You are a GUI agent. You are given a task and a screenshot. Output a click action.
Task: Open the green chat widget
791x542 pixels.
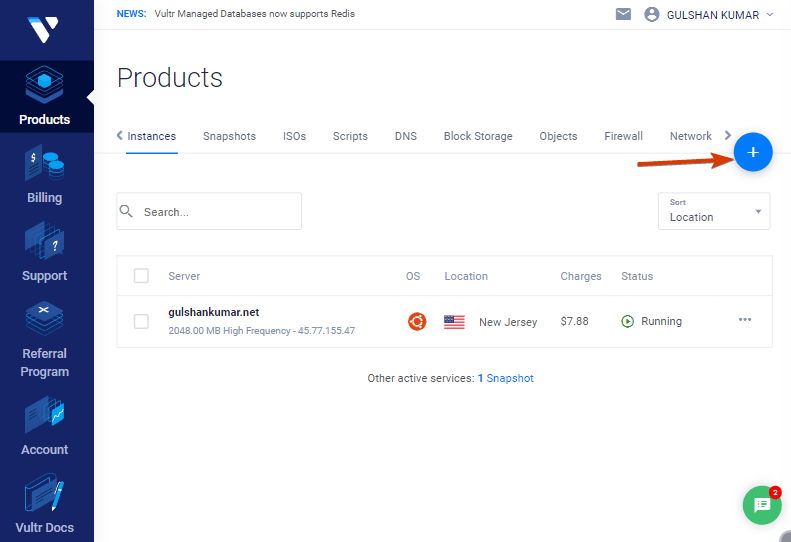click(762, 505)
